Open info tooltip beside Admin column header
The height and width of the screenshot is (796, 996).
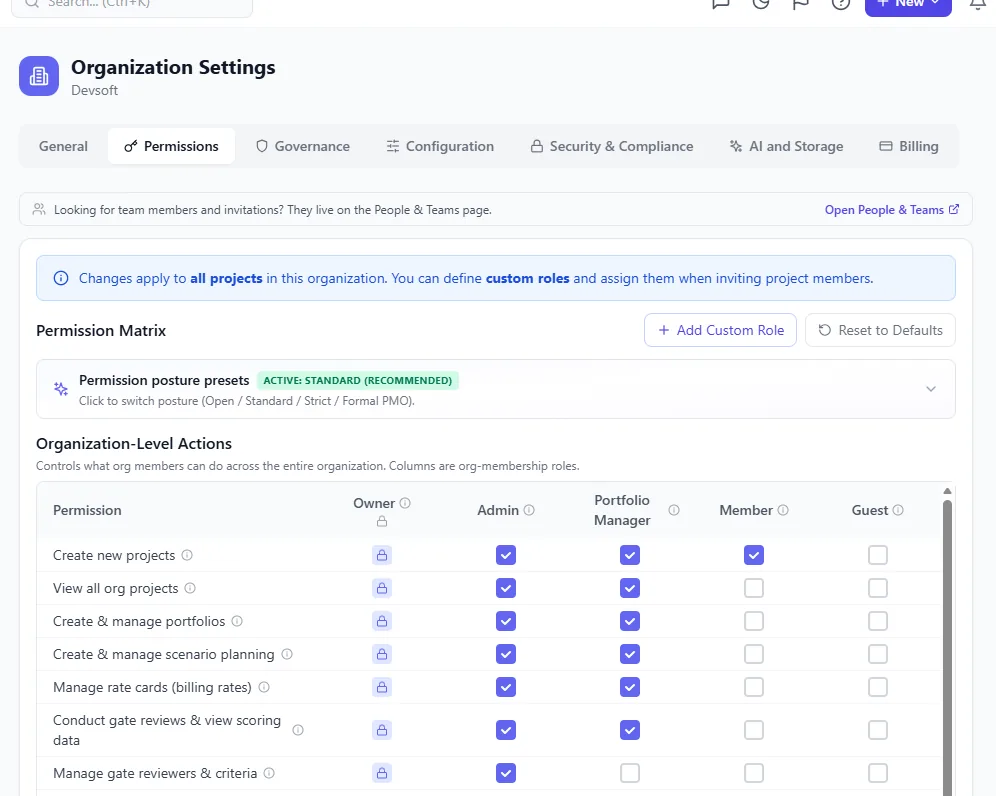pyautogui.click(x=529, y=510)
